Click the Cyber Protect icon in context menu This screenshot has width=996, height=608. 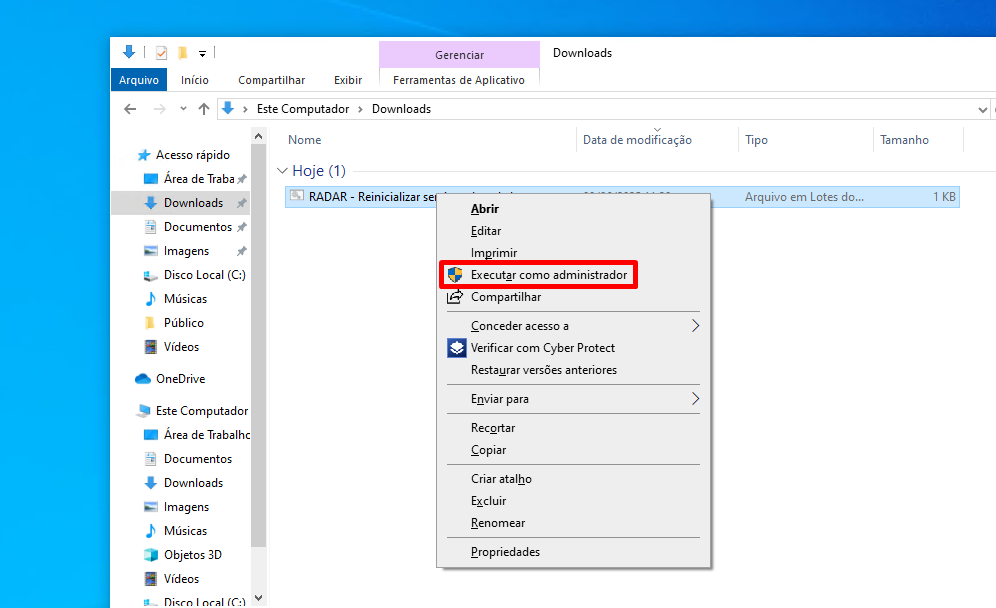[x=455, y=348]
